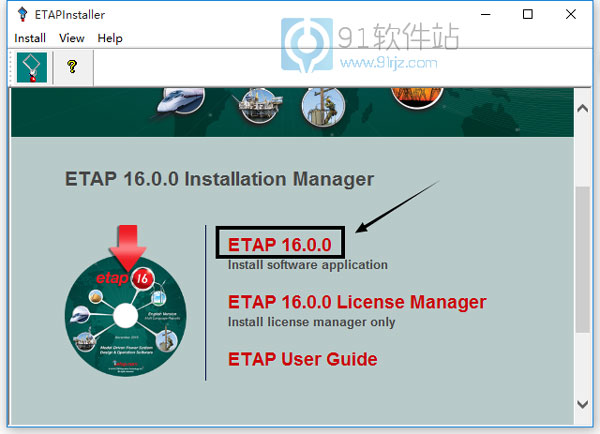Minimize the ETAPInstaller window
Screen dimensions: 600x434
click(483, 15)
